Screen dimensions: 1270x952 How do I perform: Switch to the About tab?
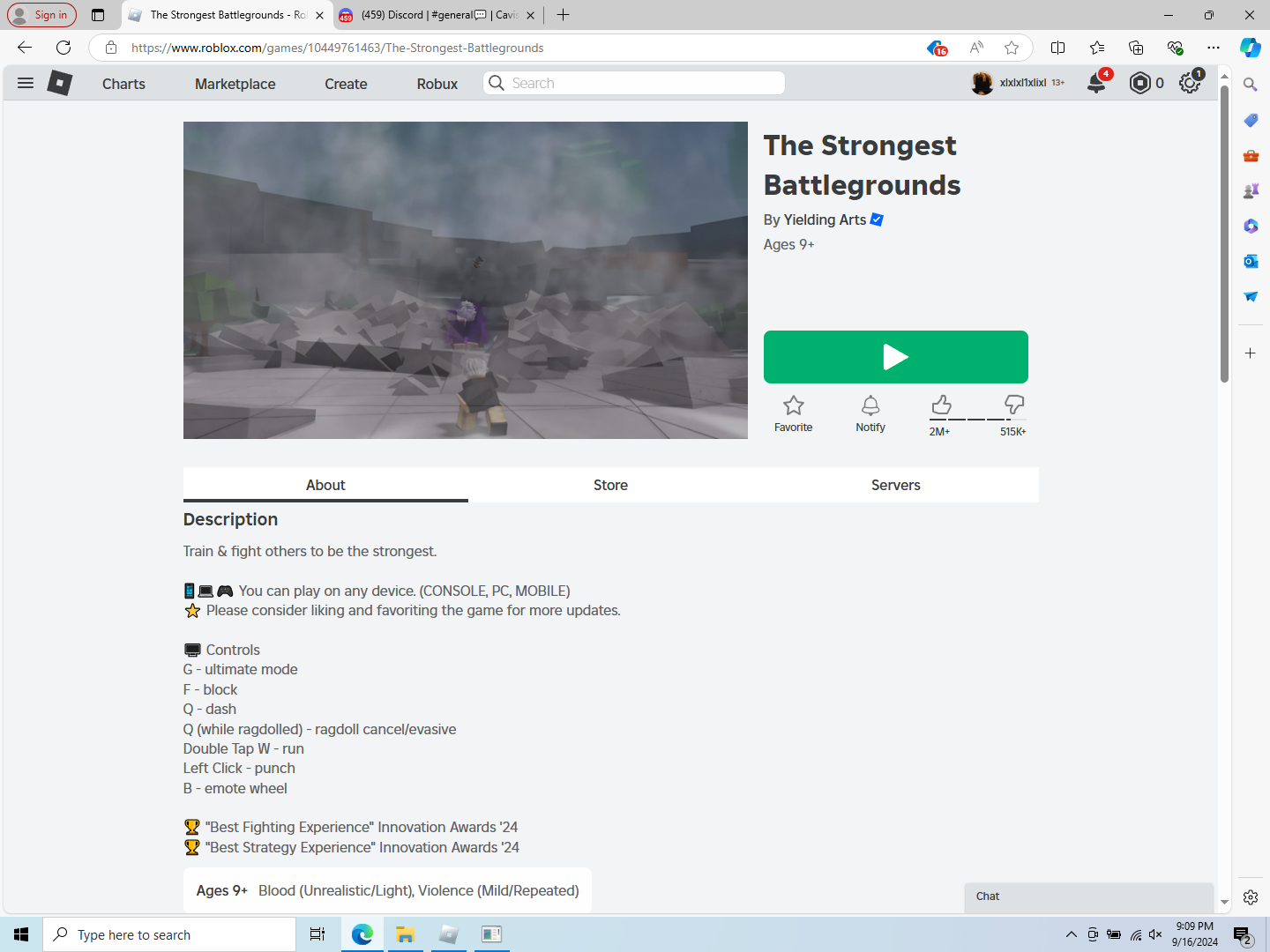point(325,485)
